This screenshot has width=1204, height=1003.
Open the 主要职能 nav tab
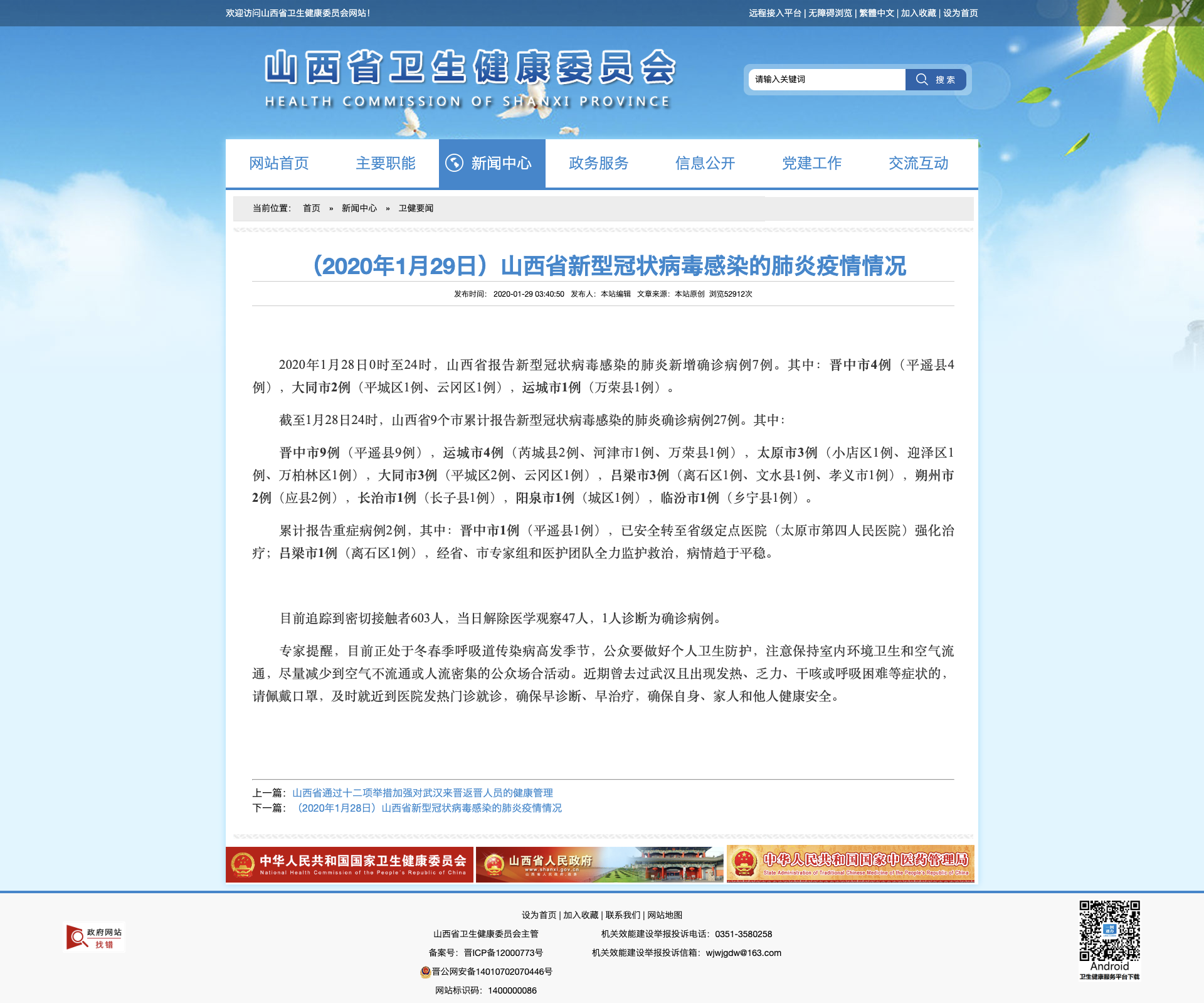click(386, 163)
